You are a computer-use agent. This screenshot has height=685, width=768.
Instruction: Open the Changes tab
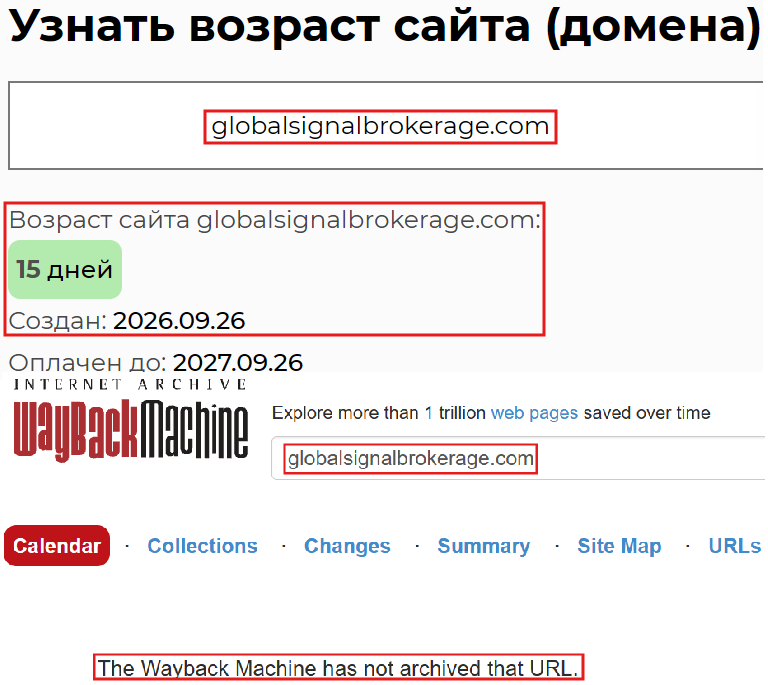pyautogui.click(x=347, y=545)
